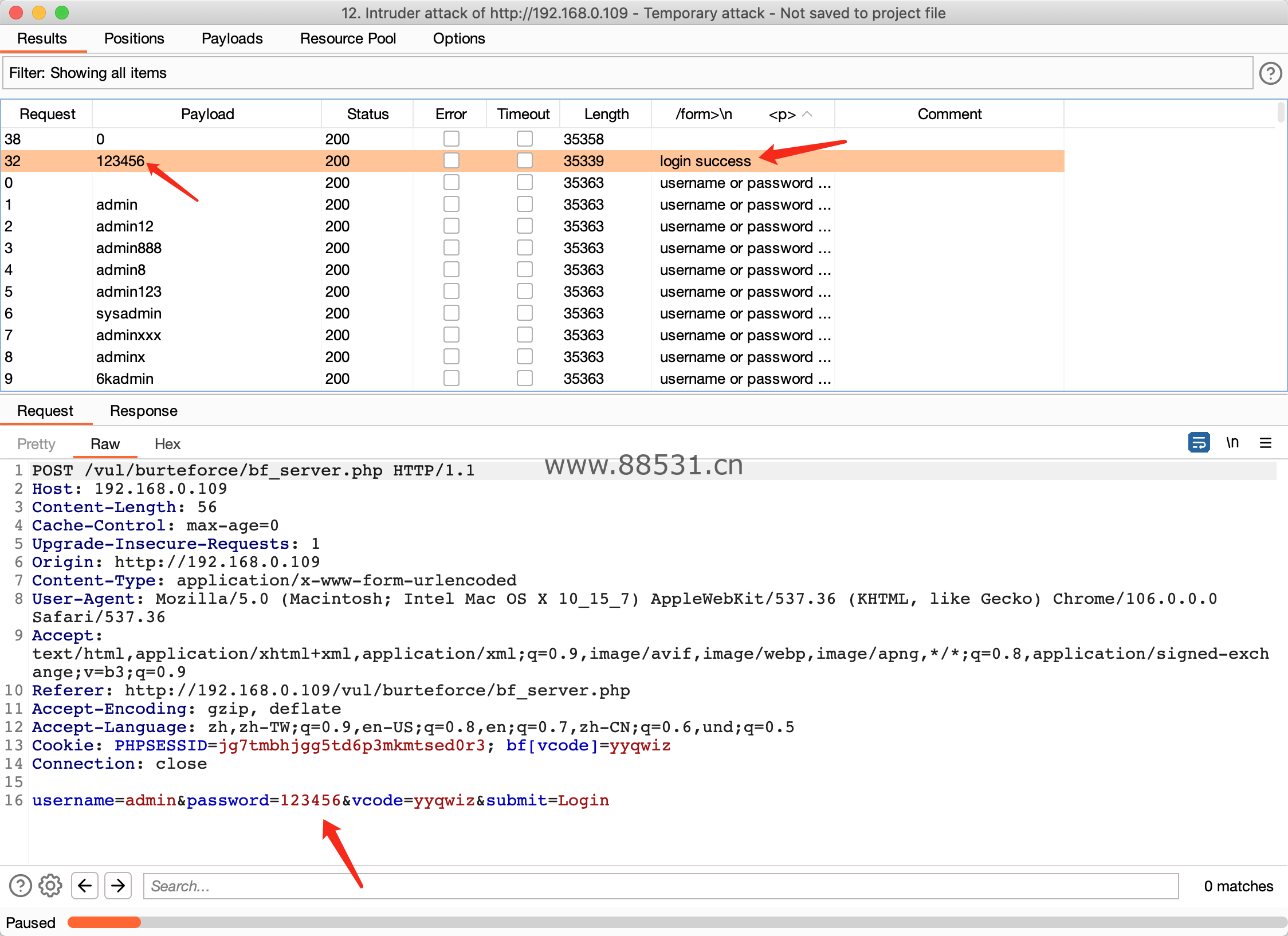Select the Response message tab
The image size is (1288, 936).
pos(144,411)
